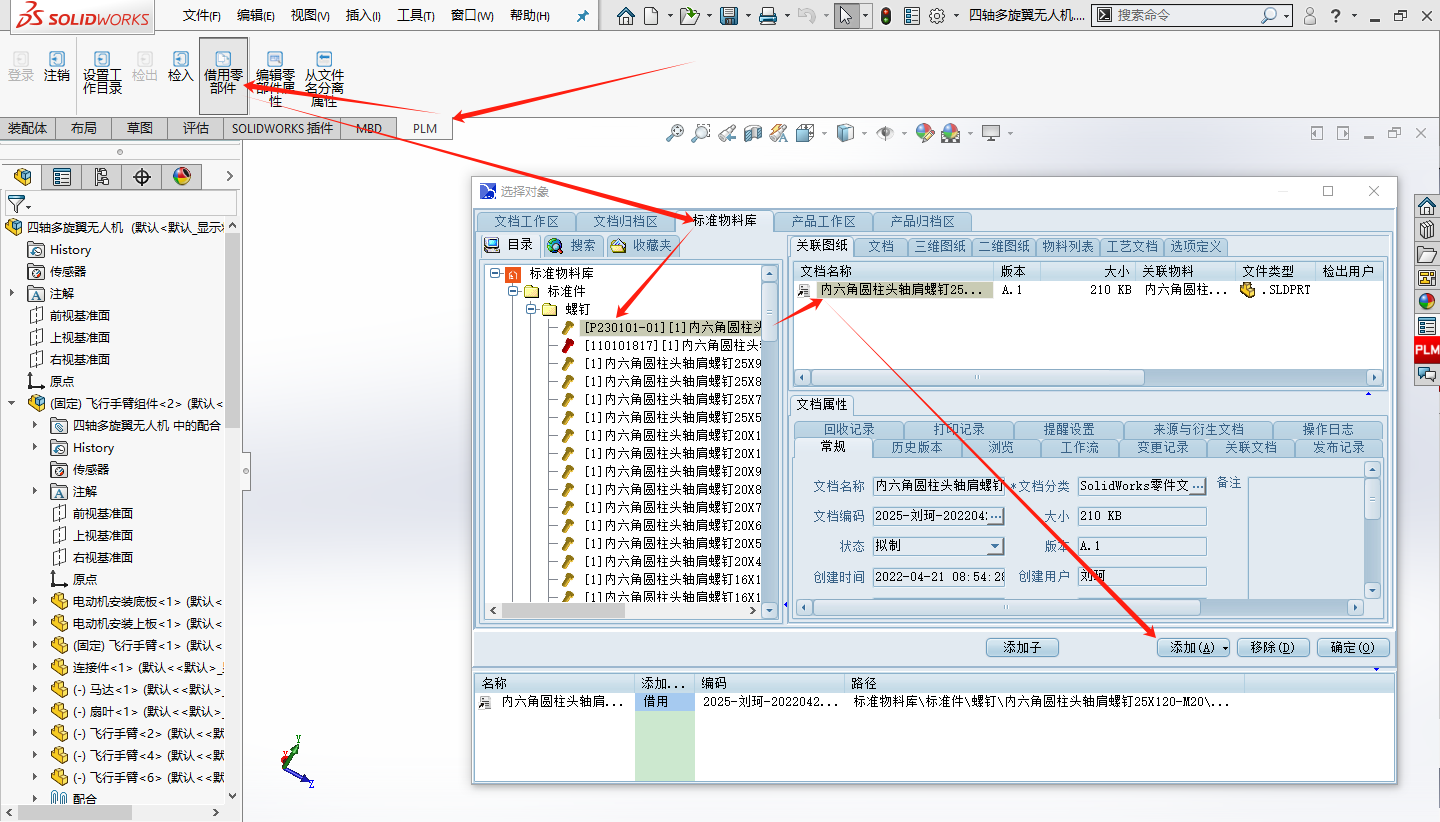Expand the FeatureManager tabs chevron arrow
Viewport: 1440px width, 822px height.
point(230,177)
